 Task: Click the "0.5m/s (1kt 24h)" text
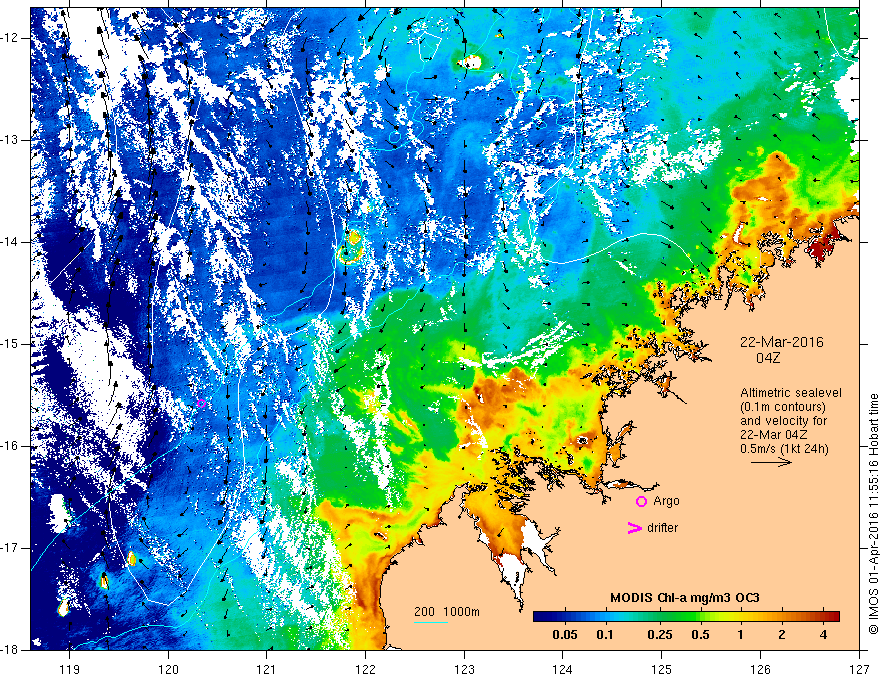[x=784, y=449]
